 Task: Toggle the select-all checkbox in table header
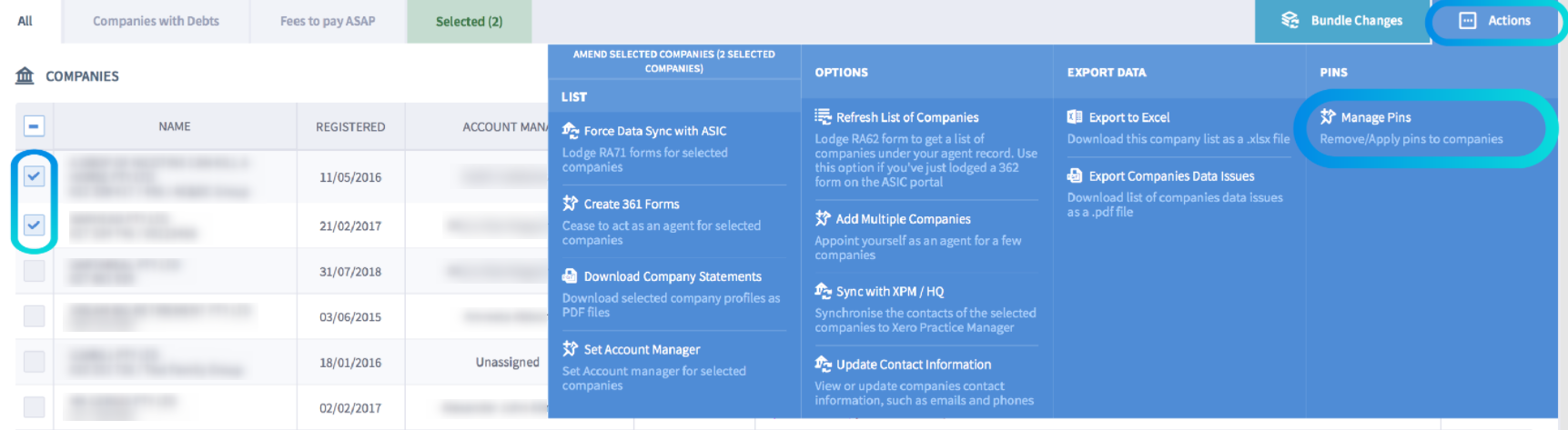34,126
